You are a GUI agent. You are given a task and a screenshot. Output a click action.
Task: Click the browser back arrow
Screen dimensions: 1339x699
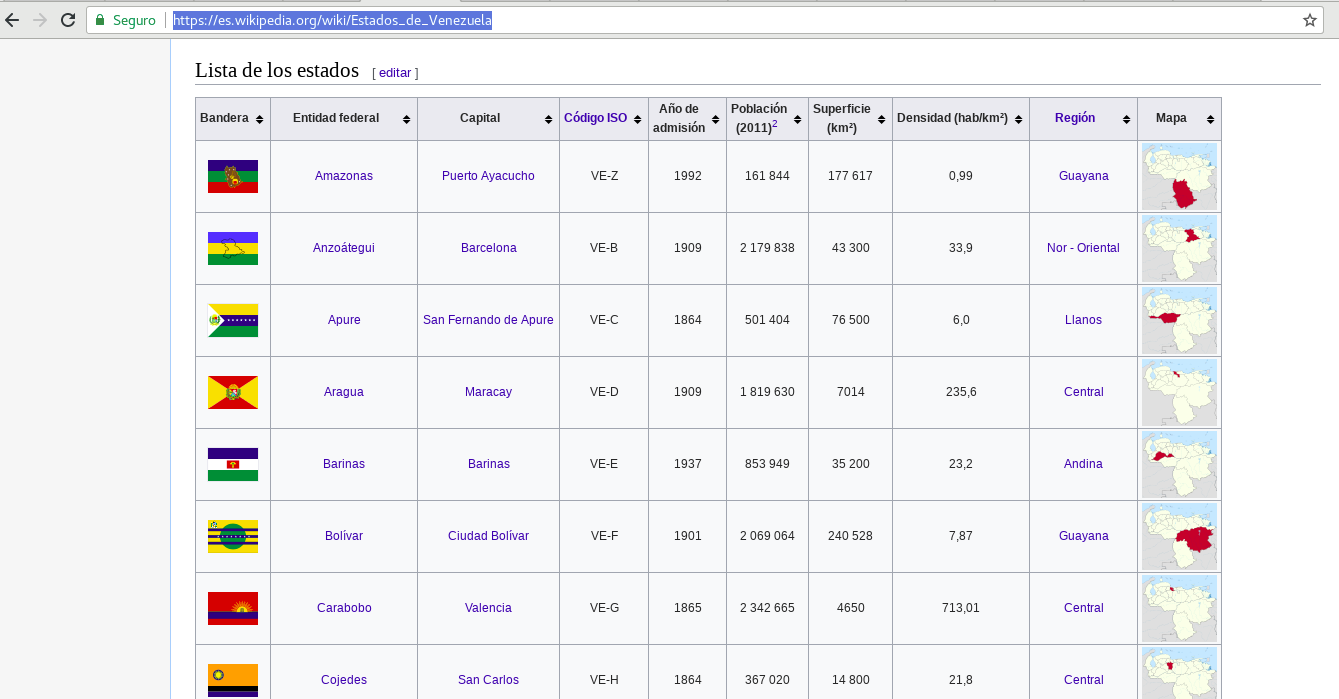(x=12, y=20)
